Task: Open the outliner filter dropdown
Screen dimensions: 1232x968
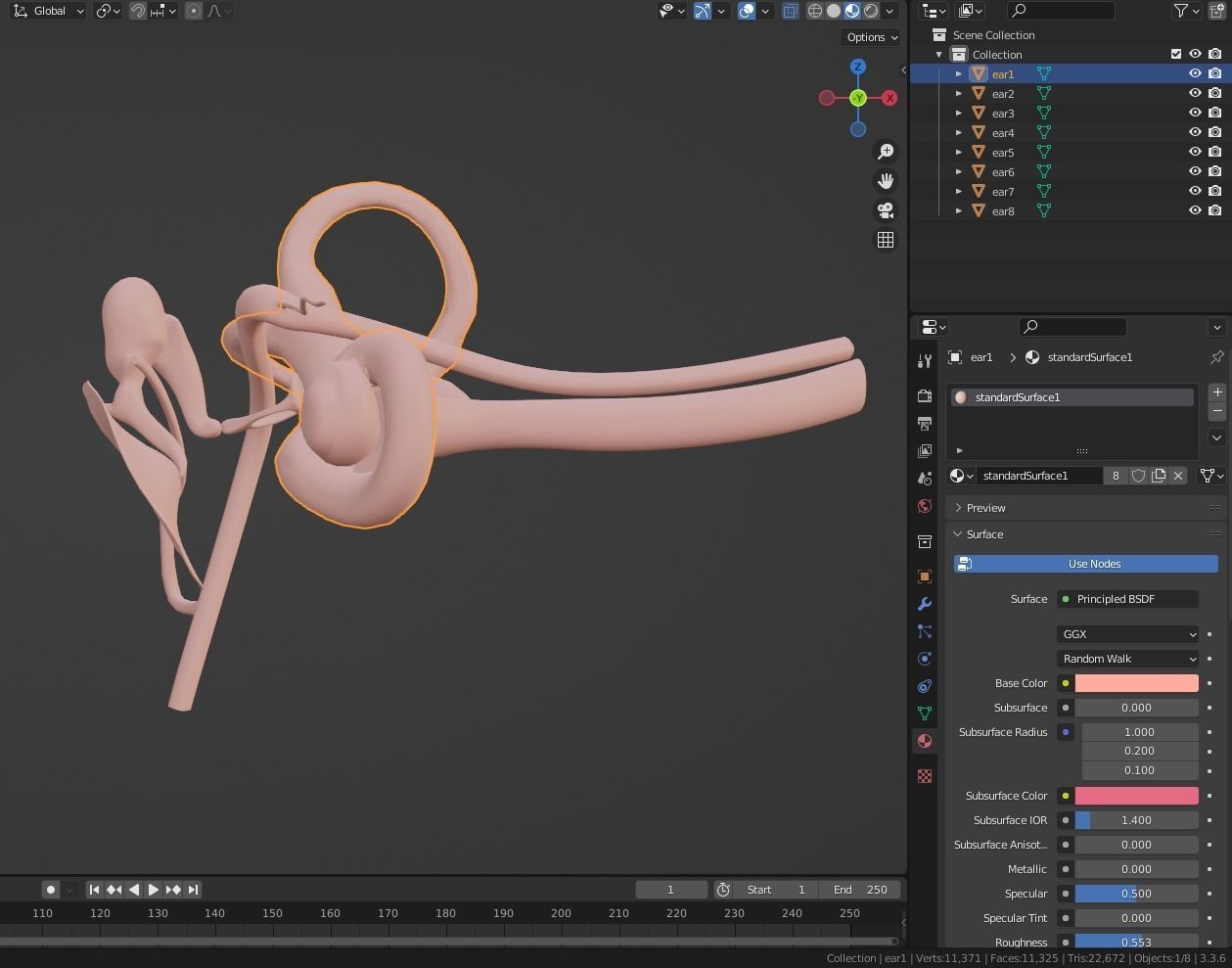Action: [x=1187, y=11]
